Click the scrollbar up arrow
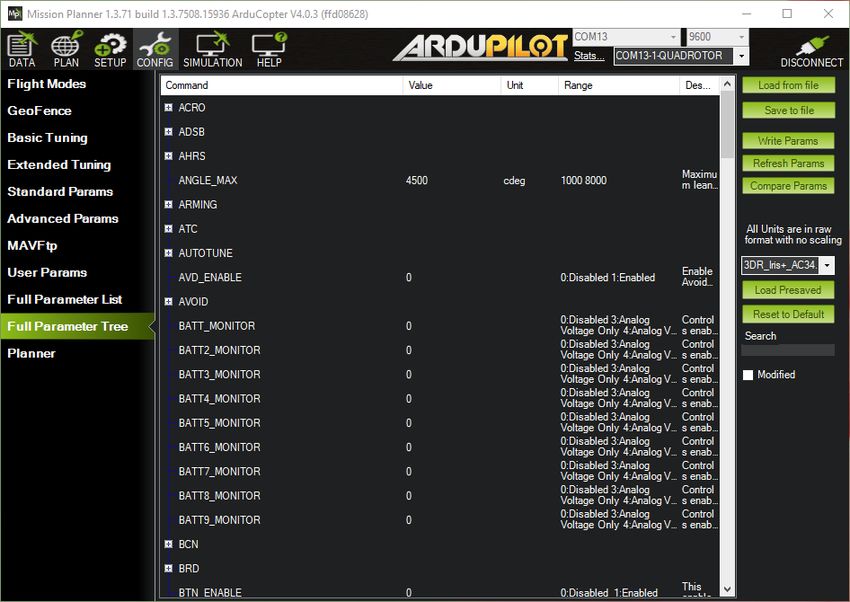 727,83
